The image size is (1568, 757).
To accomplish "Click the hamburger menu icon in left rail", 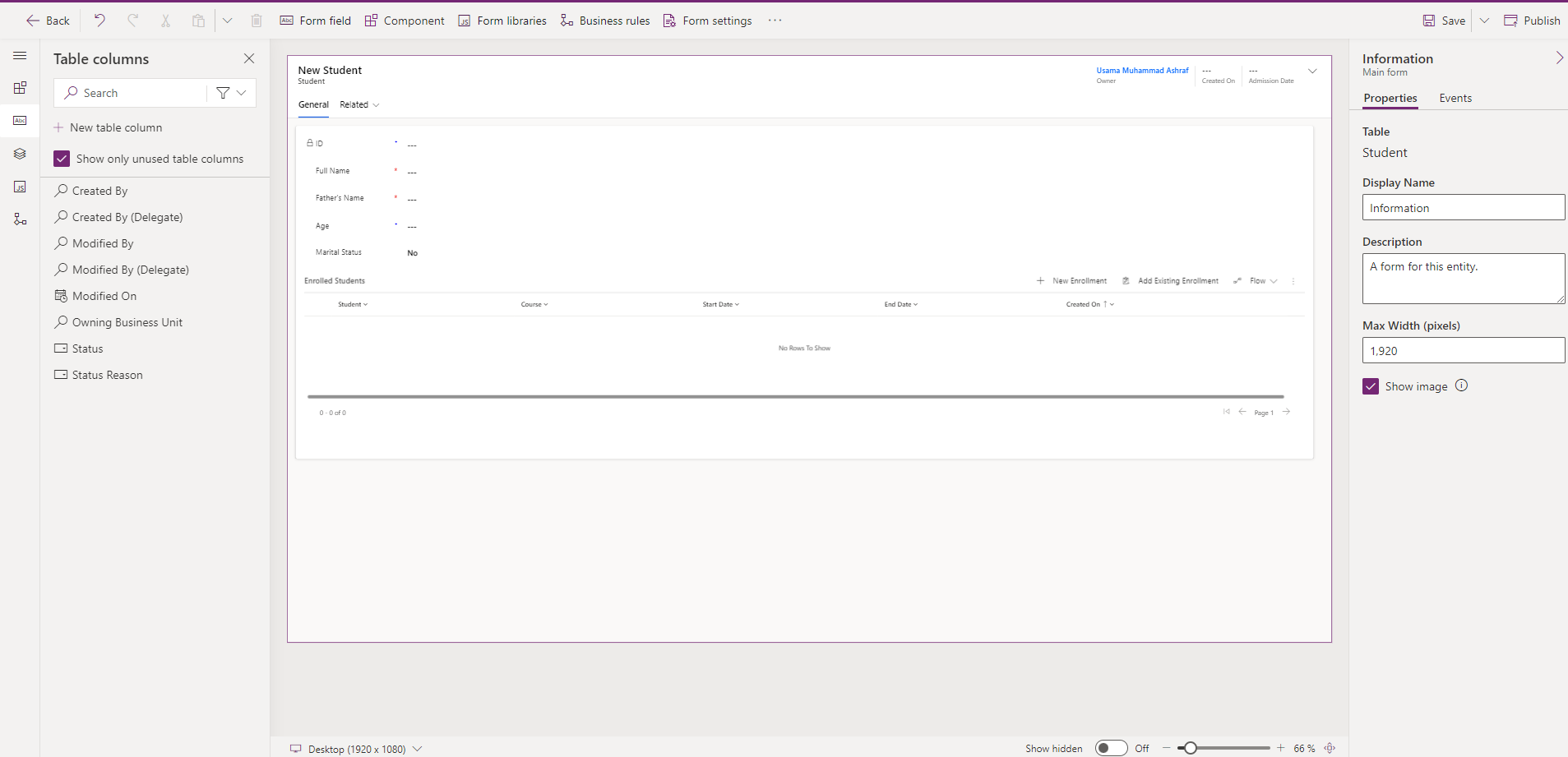I will (20, 56).
